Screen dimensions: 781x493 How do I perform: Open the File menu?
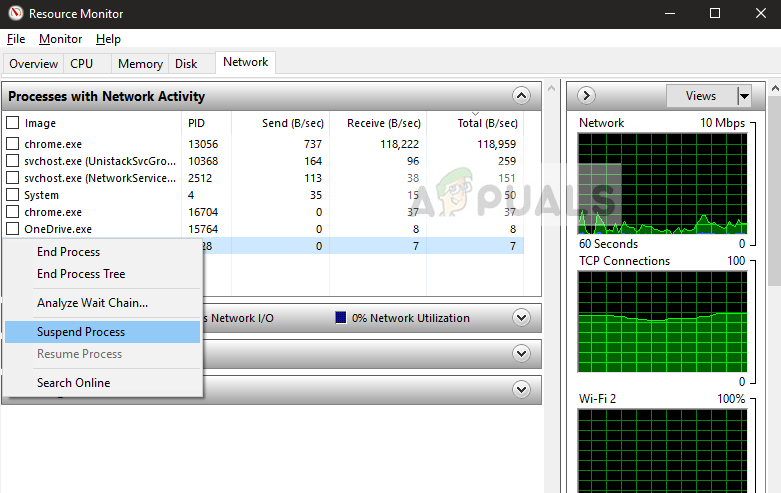click(x=16, y=39)
